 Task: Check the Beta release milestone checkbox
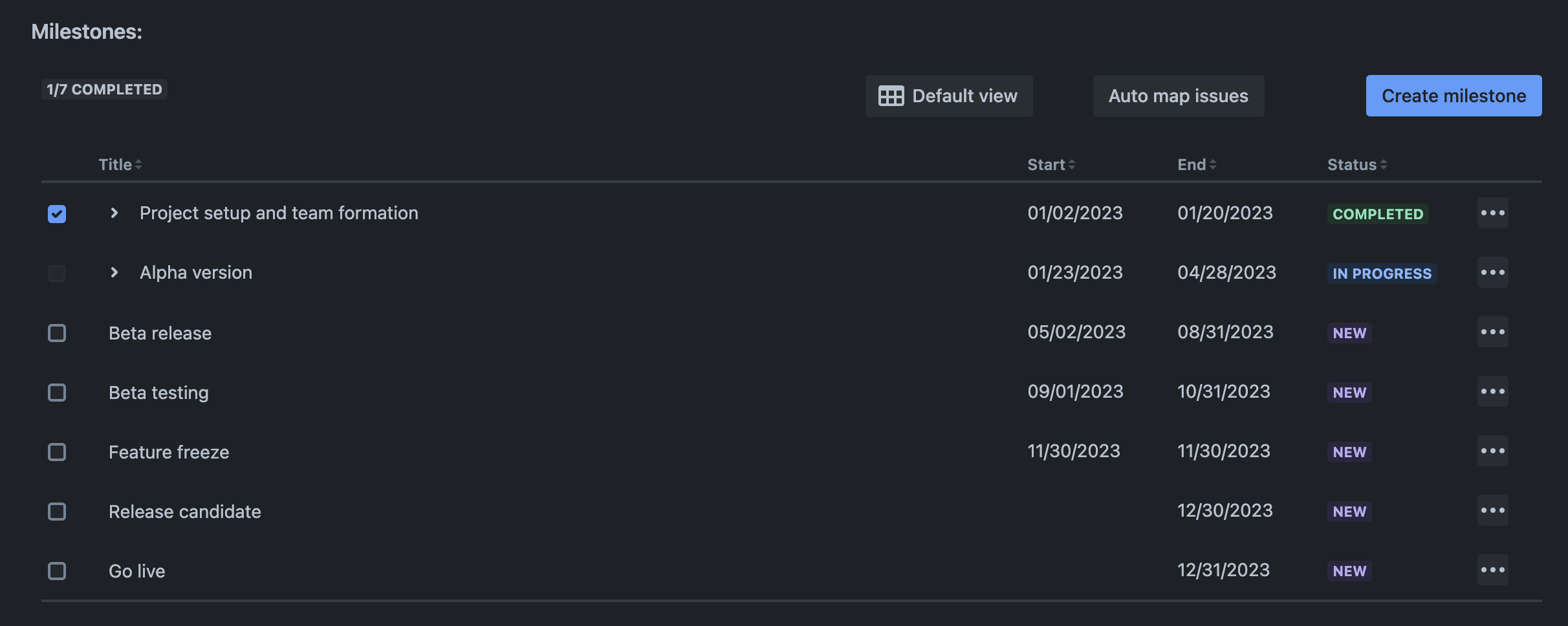point(57,333)
